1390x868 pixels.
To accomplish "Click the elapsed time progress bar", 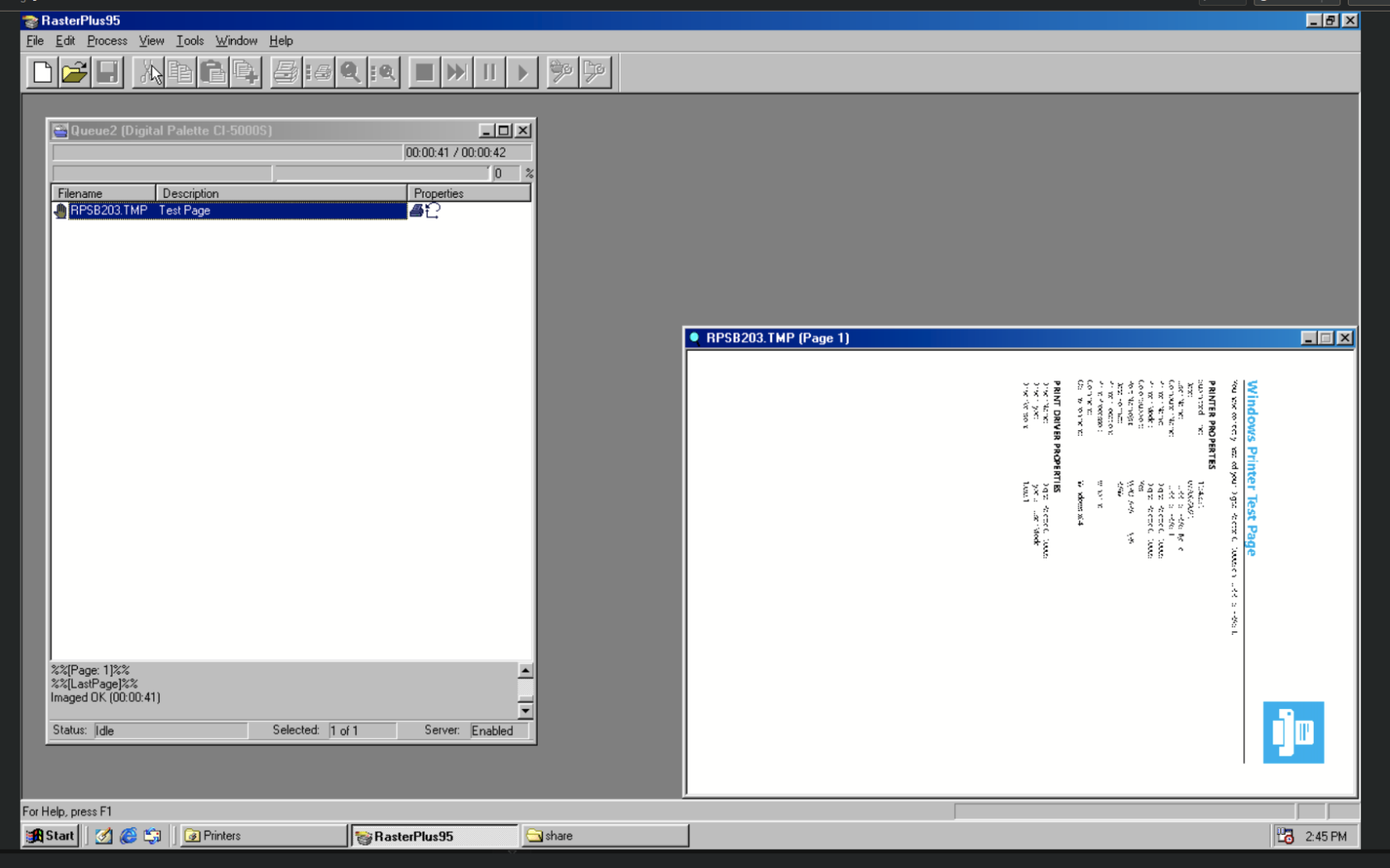I will pos(228,152).
